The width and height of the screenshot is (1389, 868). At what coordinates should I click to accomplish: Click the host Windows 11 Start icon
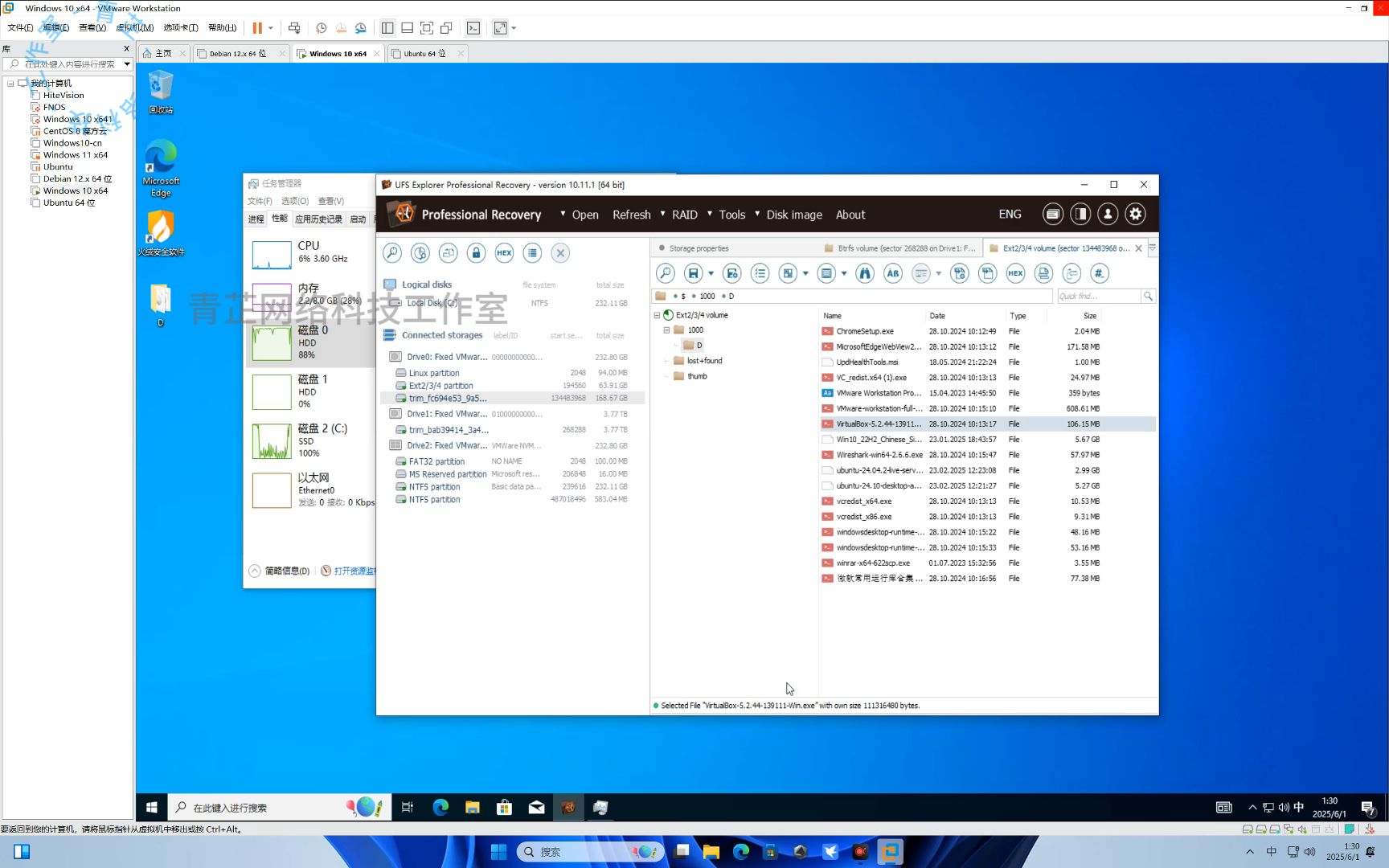click(x=498, y=852)
